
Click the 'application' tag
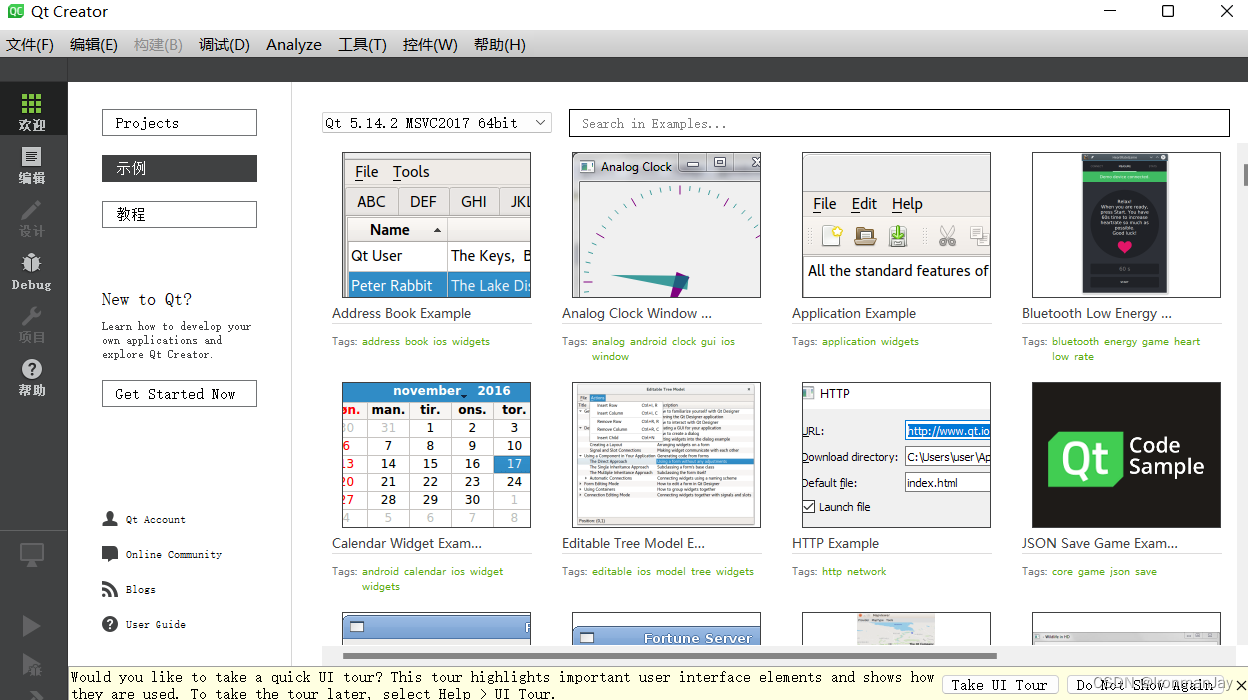[x=849, y=342]
